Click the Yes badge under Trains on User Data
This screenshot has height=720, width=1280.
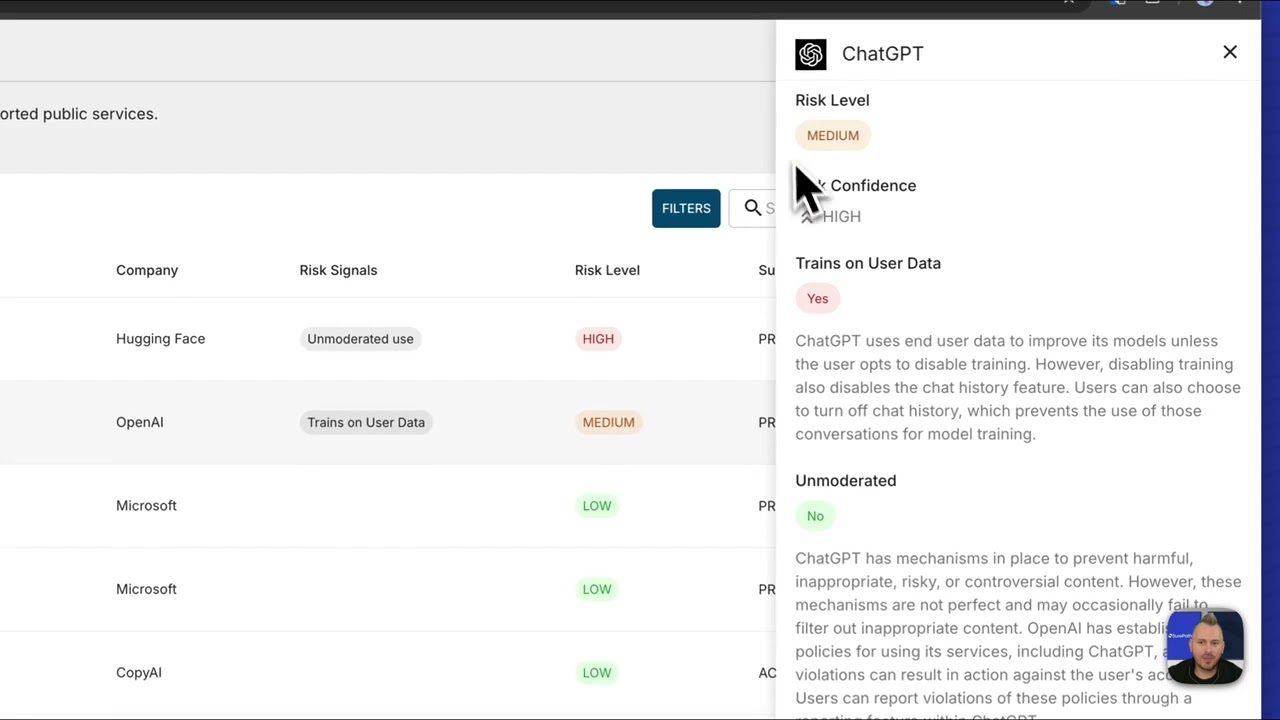pos(818,299)
